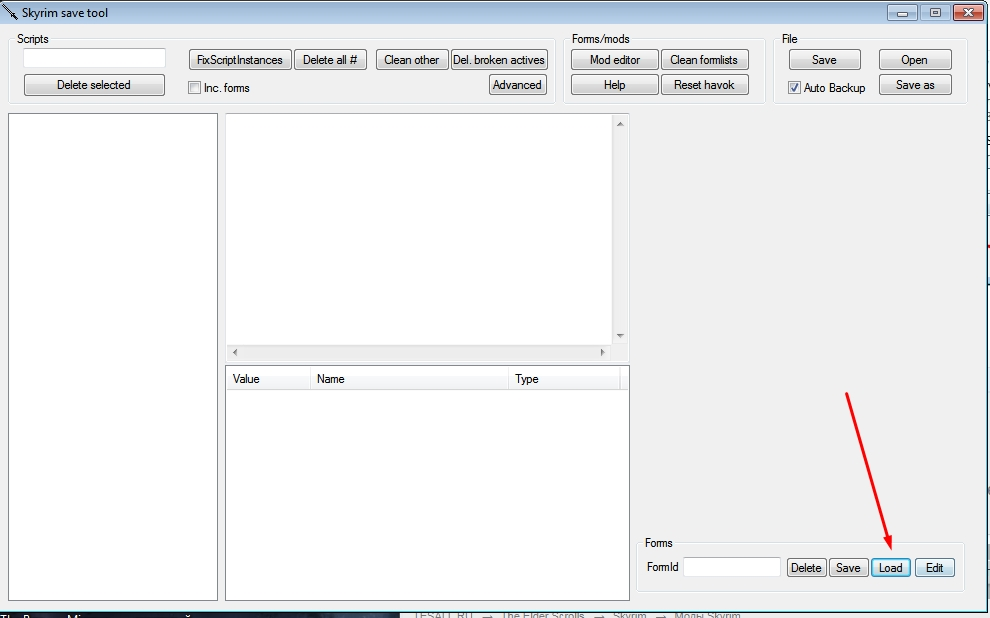Click the horizontal scrollbar left arrow

tap(235, 352)
